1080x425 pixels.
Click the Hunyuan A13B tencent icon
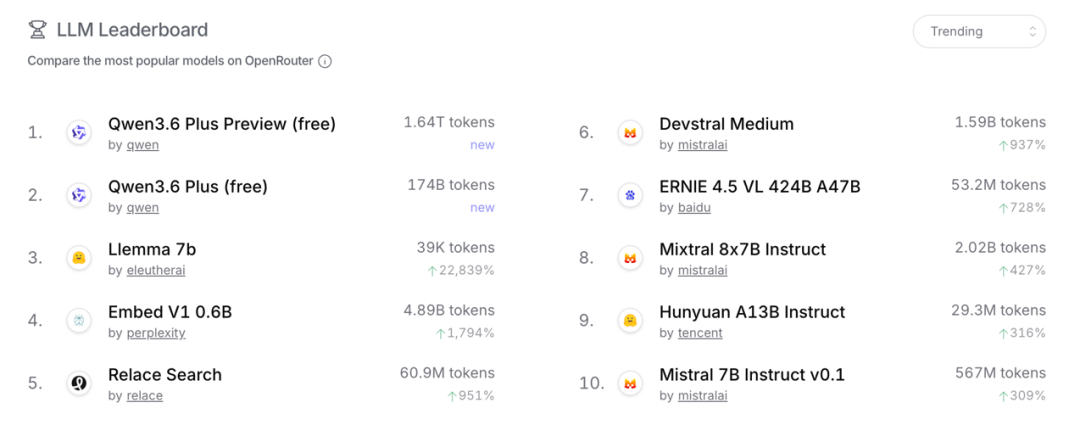point(630,321)
